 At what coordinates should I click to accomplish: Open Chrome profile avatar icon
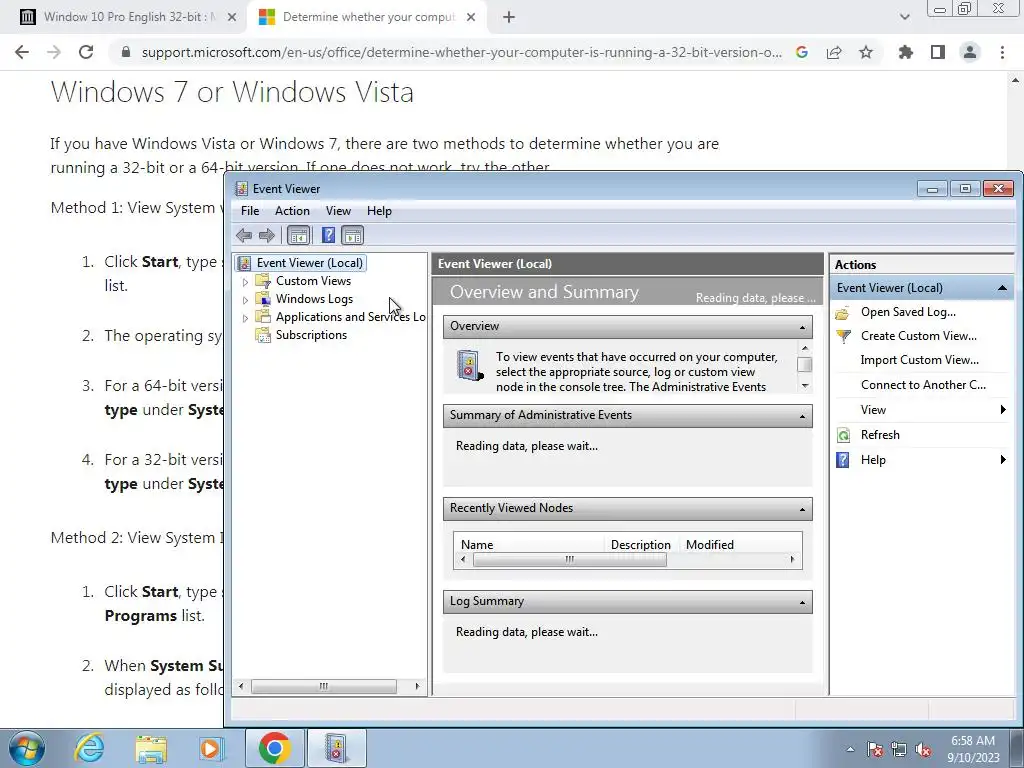(x=970, y=52)
